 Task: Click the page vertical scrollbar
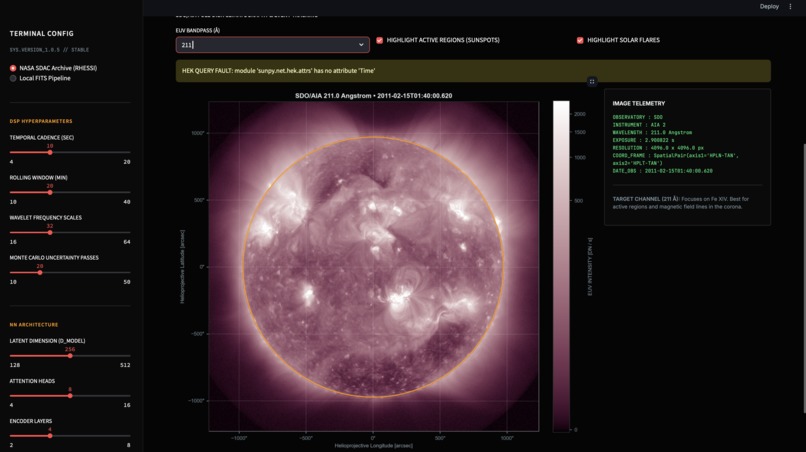coord(804,278)
